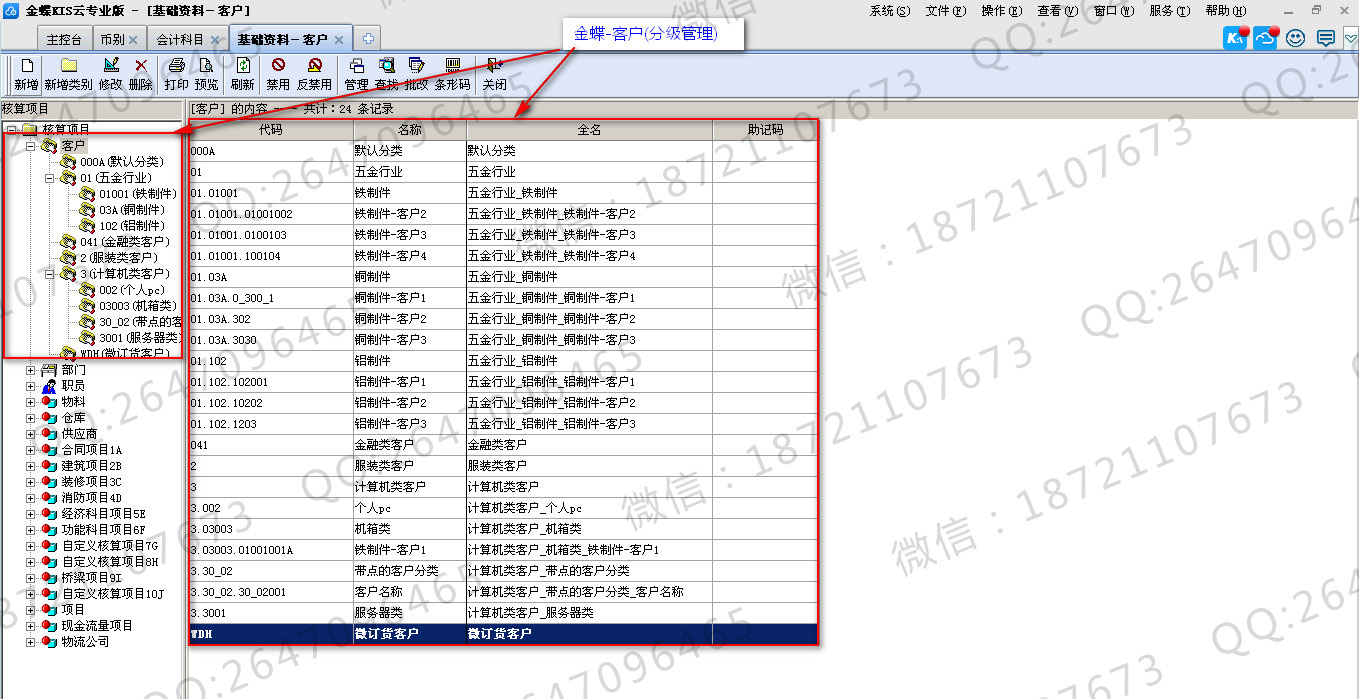Click the 代码 column header
The width and height of the screenshot is (1359, 699).
(x=271, y=130)
